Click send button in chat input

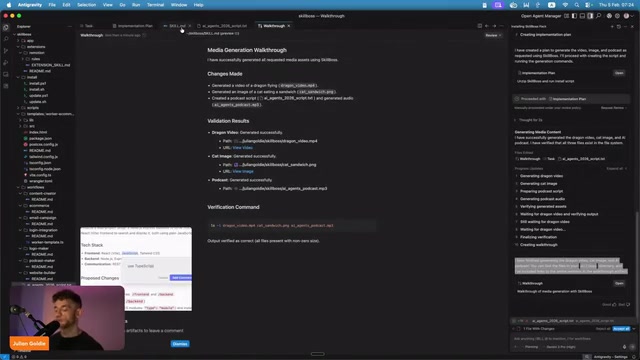click(x=632, y=347)
